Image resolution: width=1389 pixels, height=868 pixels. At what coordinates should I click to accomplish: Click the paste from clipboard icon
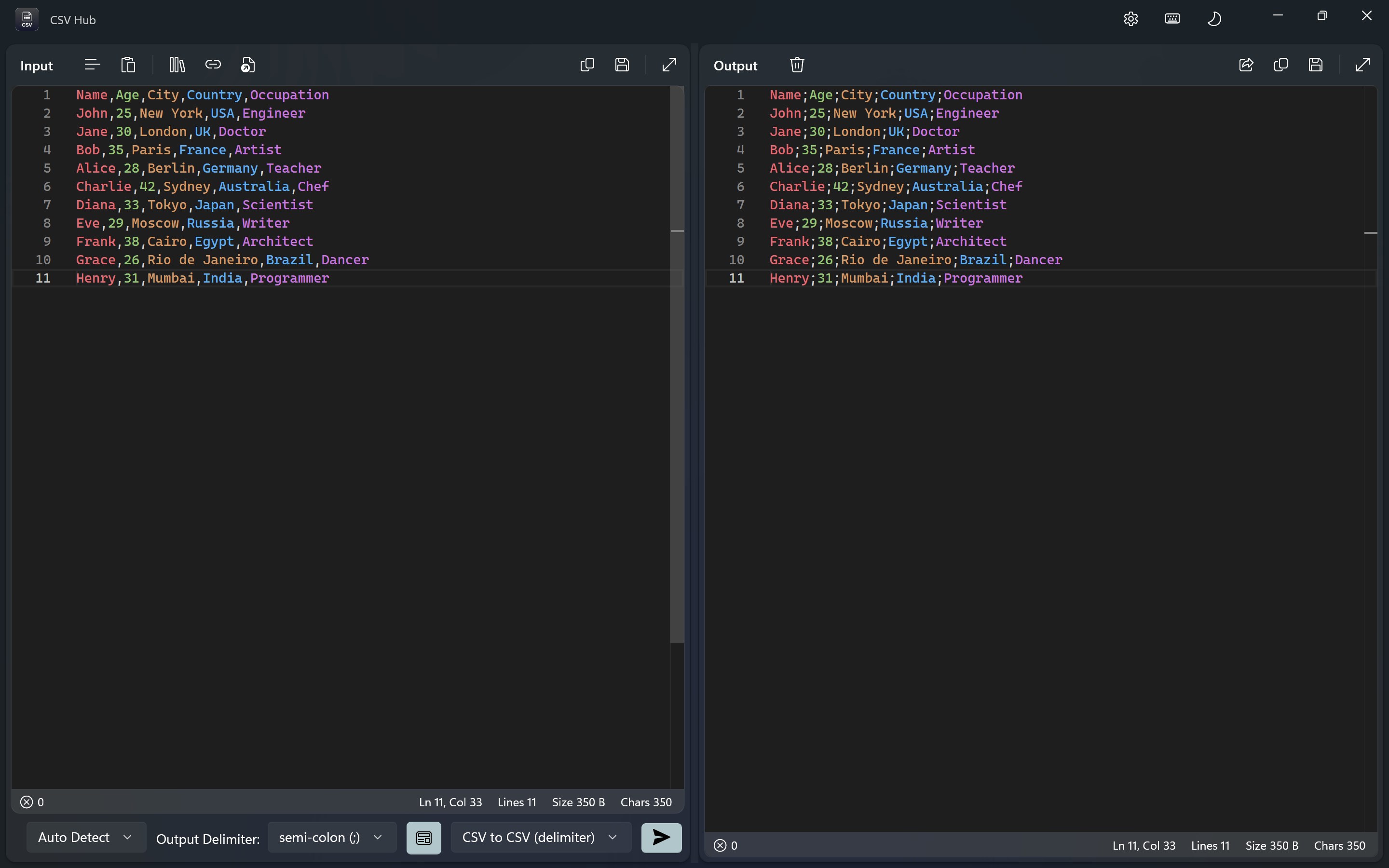[x=128, y=65]
